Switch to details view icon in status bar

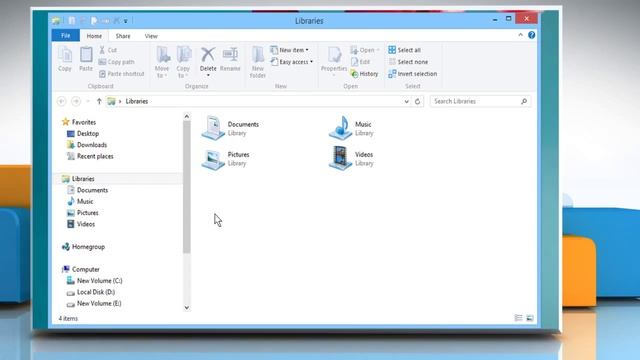tap(518, 318)
